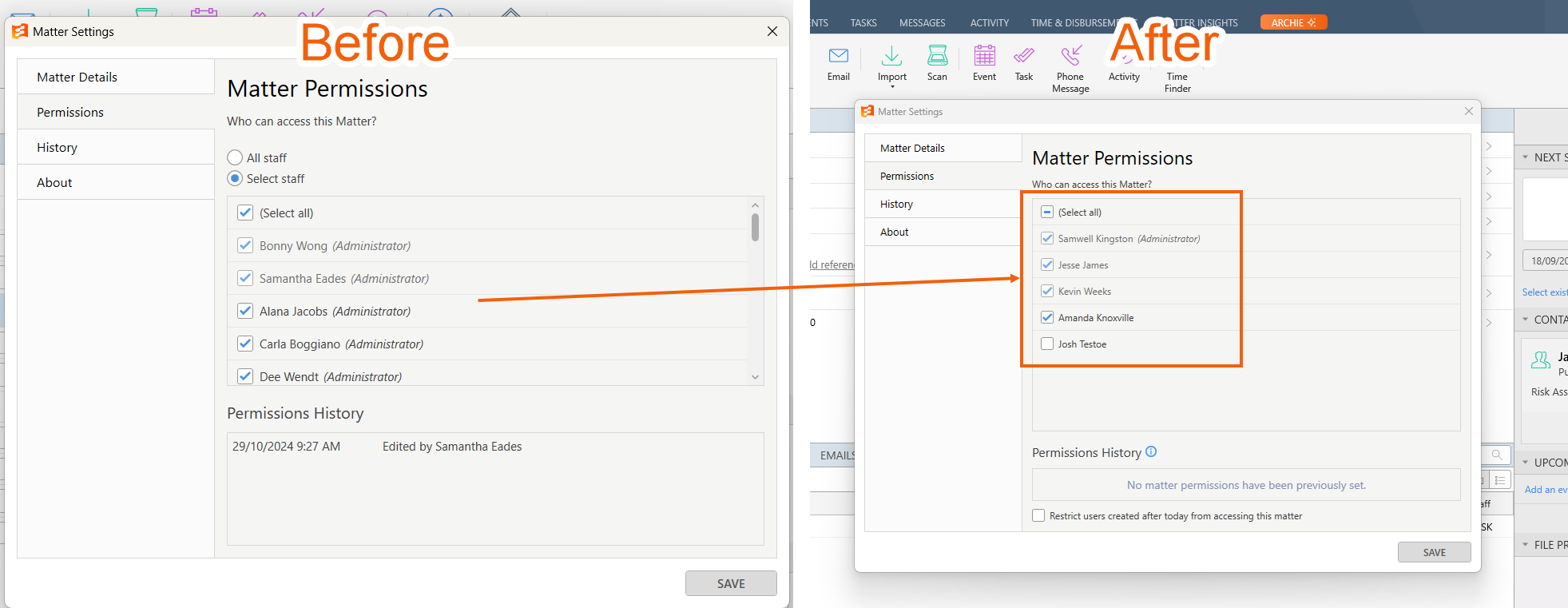The width and height of the screenshot is (1568, 608).
Task: Click the Email toolbar icon
Action: click(839, 56)
